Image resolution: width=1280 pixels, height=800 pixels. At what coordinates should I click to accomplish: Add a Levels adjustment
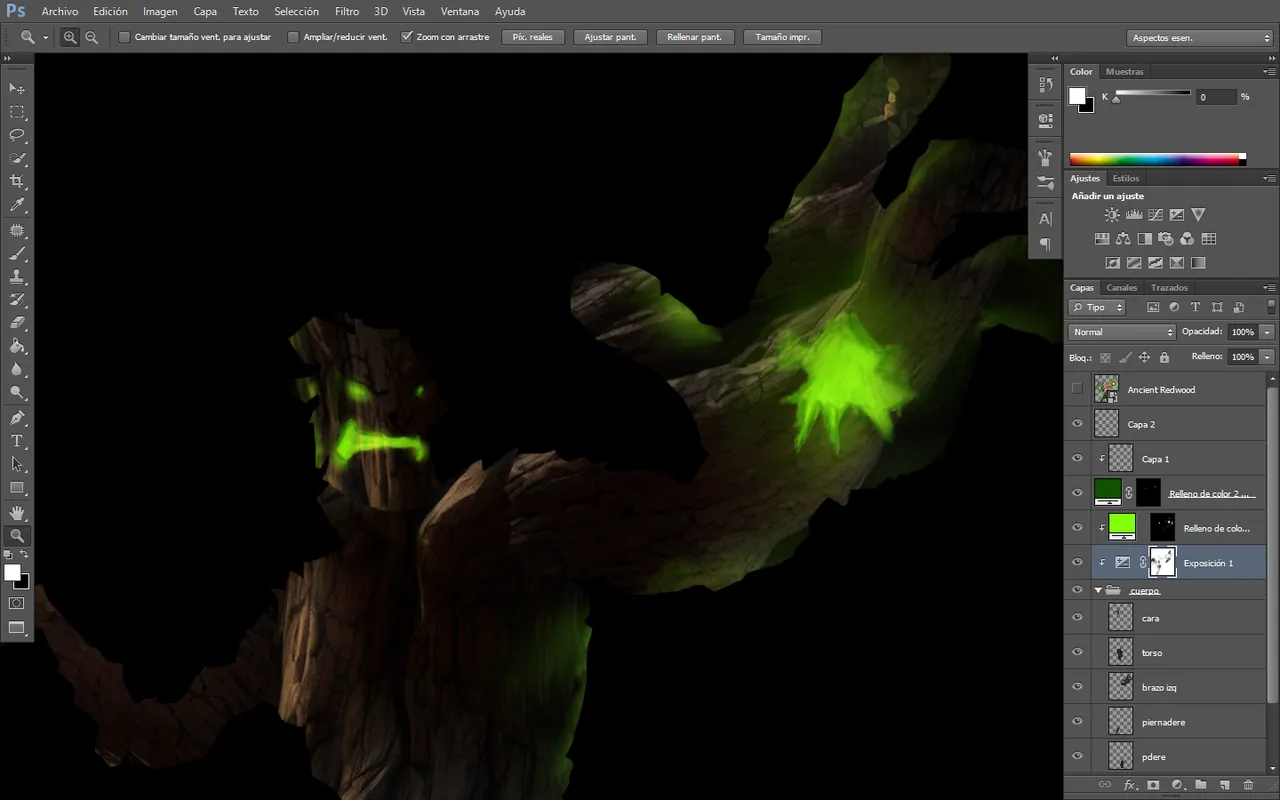point(1134,214)
